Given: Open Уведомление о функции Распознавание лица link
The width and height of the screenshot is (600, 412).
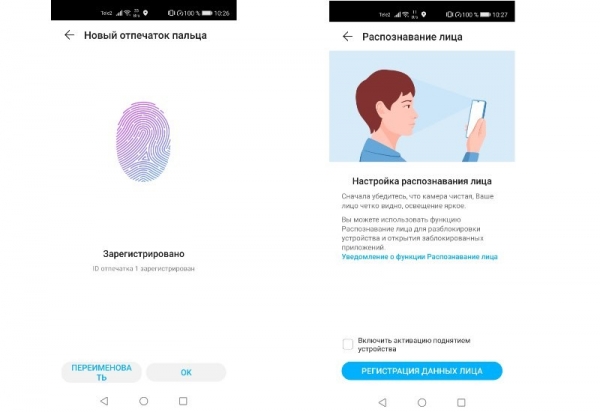Looking at the screenshot, I should [x=419, y=257].
